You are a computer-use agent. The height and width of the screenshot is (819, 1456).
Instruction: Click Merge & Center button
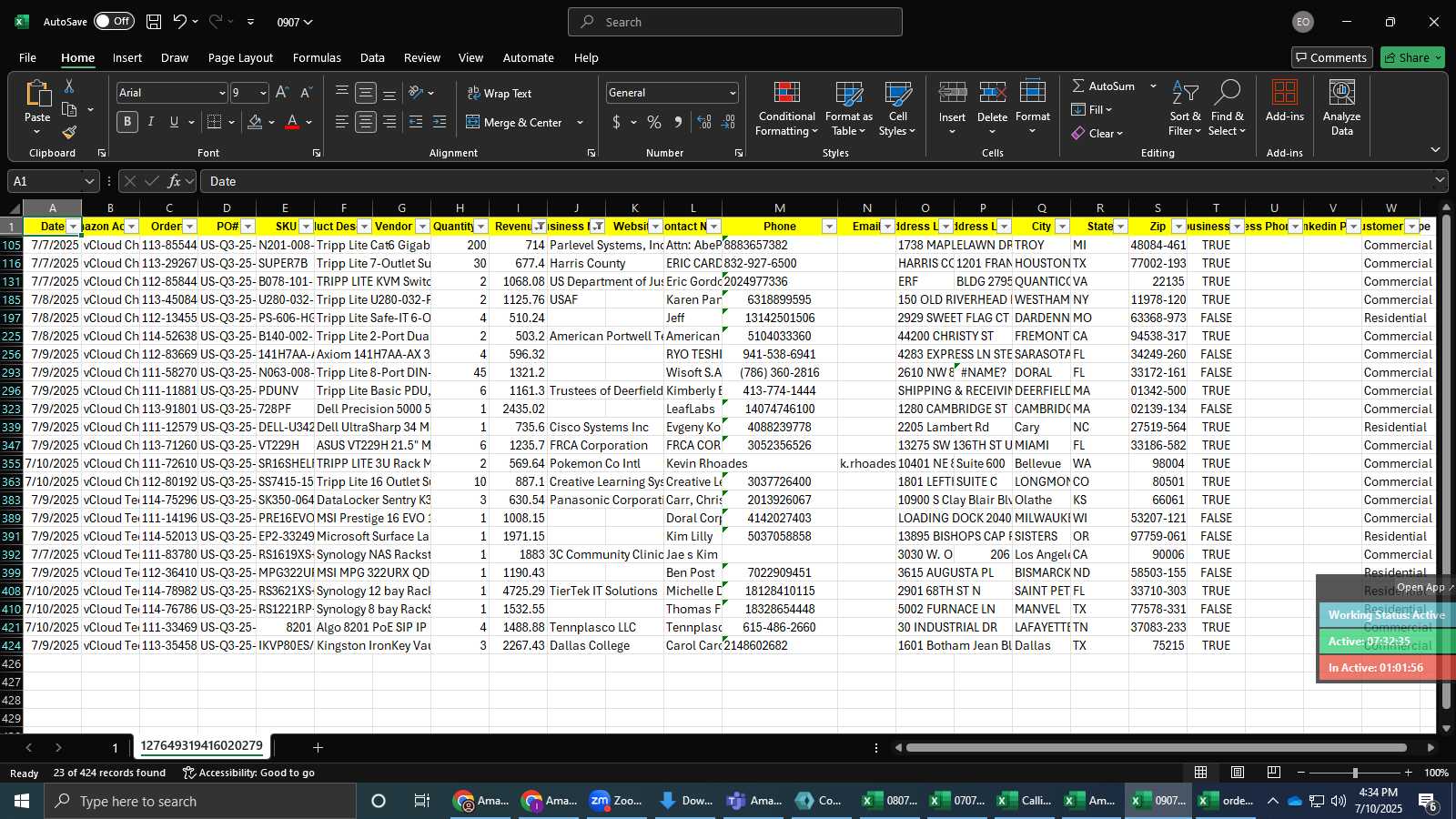click(x=515, y=122)
